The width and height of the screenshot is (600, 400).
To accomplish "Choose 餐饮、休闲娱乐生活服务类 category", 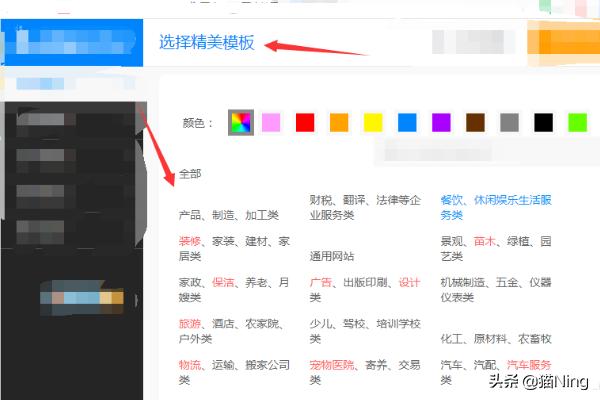I will (x=495, y=207).
